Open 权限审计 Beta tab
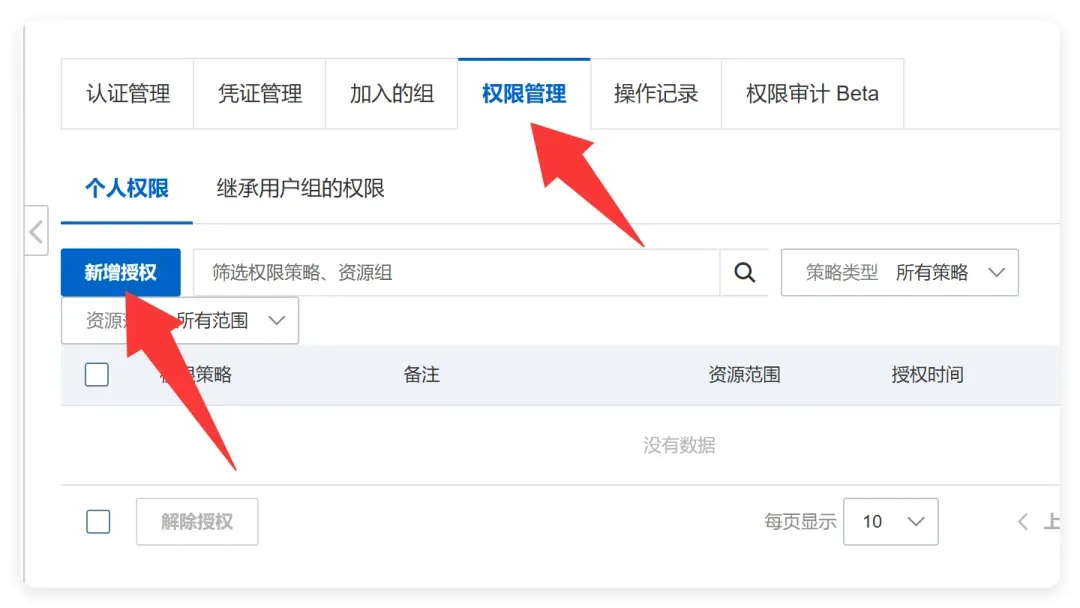 tap(813, 94)
